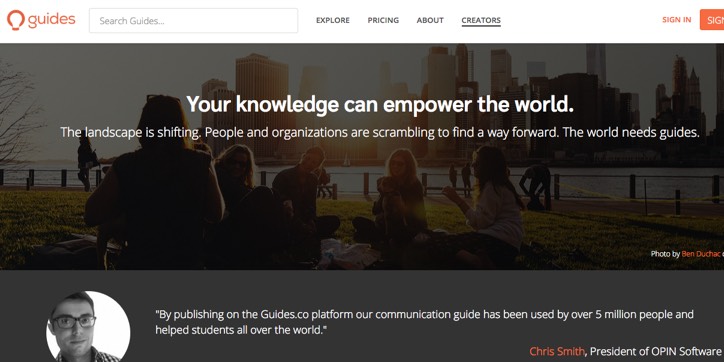Screen dimensions: 724x362
Task: Go to the Pricing page
Action: coord(383,20)
